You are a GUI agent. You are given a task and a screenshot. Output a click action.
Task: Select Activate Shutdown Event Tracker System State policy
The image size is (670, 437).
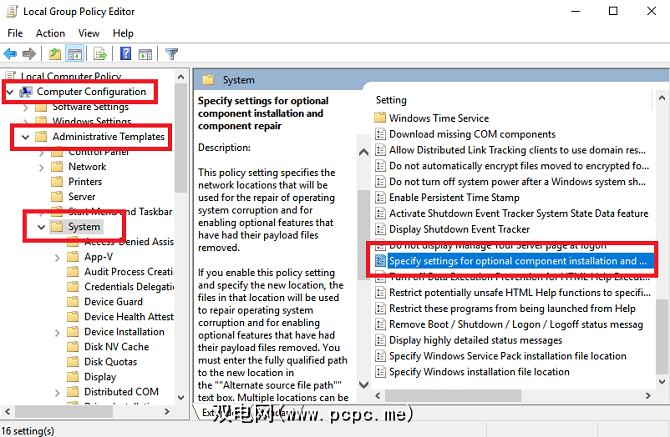pos(519,213)
